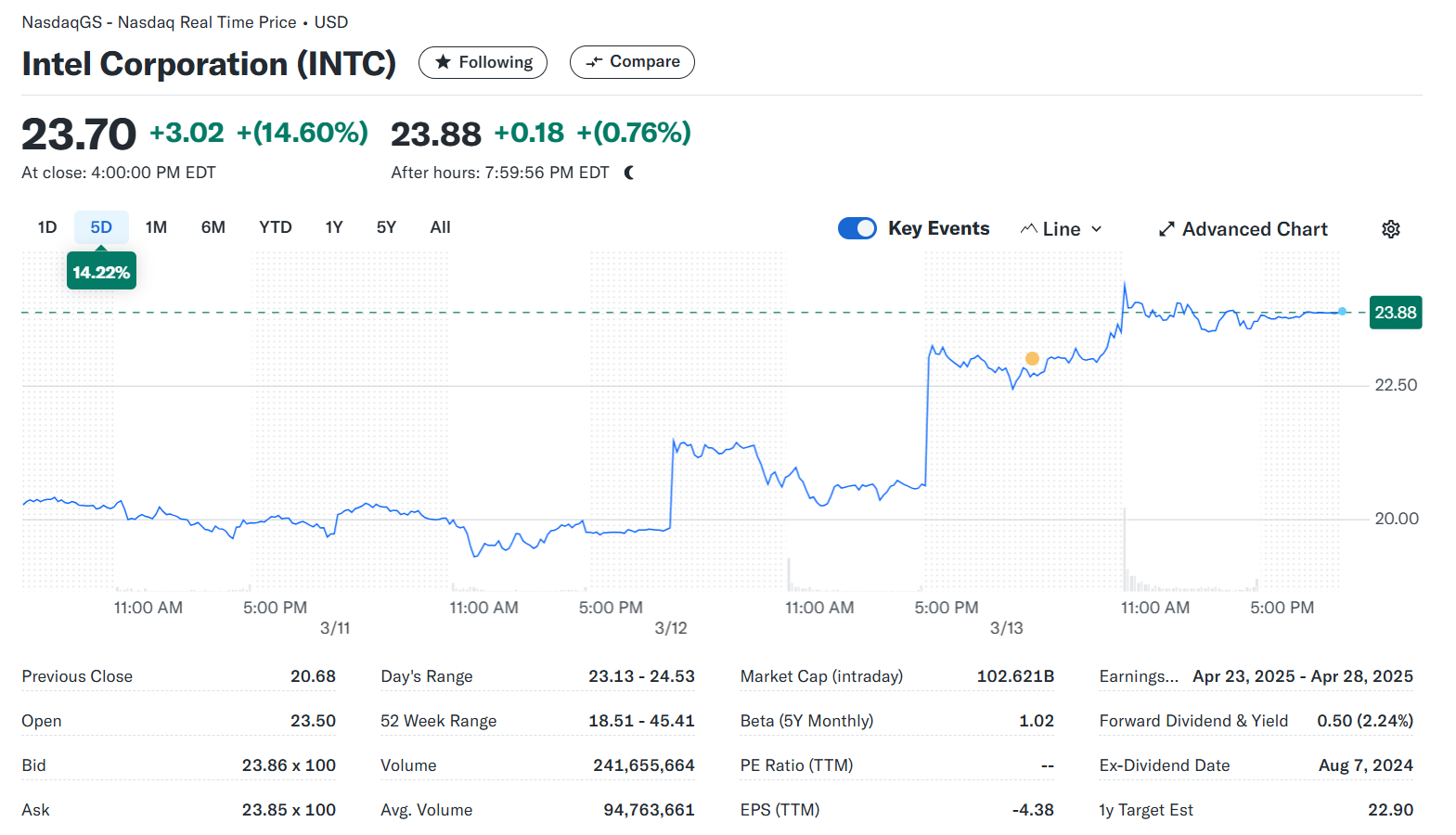Click the after-hours moon icon
The width and height of the screenshot is (1456, 835).
point(630,173)
